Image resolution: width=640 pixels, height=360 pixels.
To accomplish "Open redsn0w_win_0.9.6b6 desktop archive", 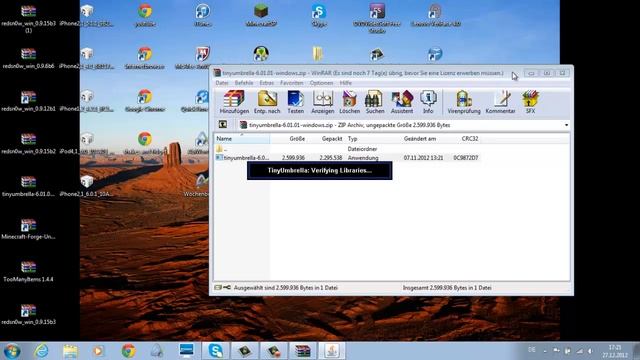I will (28, 58).
